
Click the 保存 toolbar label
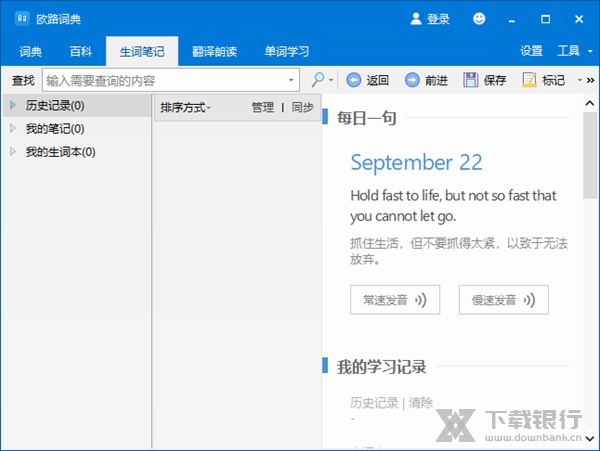pyautogui.click(x=495, y=80)
